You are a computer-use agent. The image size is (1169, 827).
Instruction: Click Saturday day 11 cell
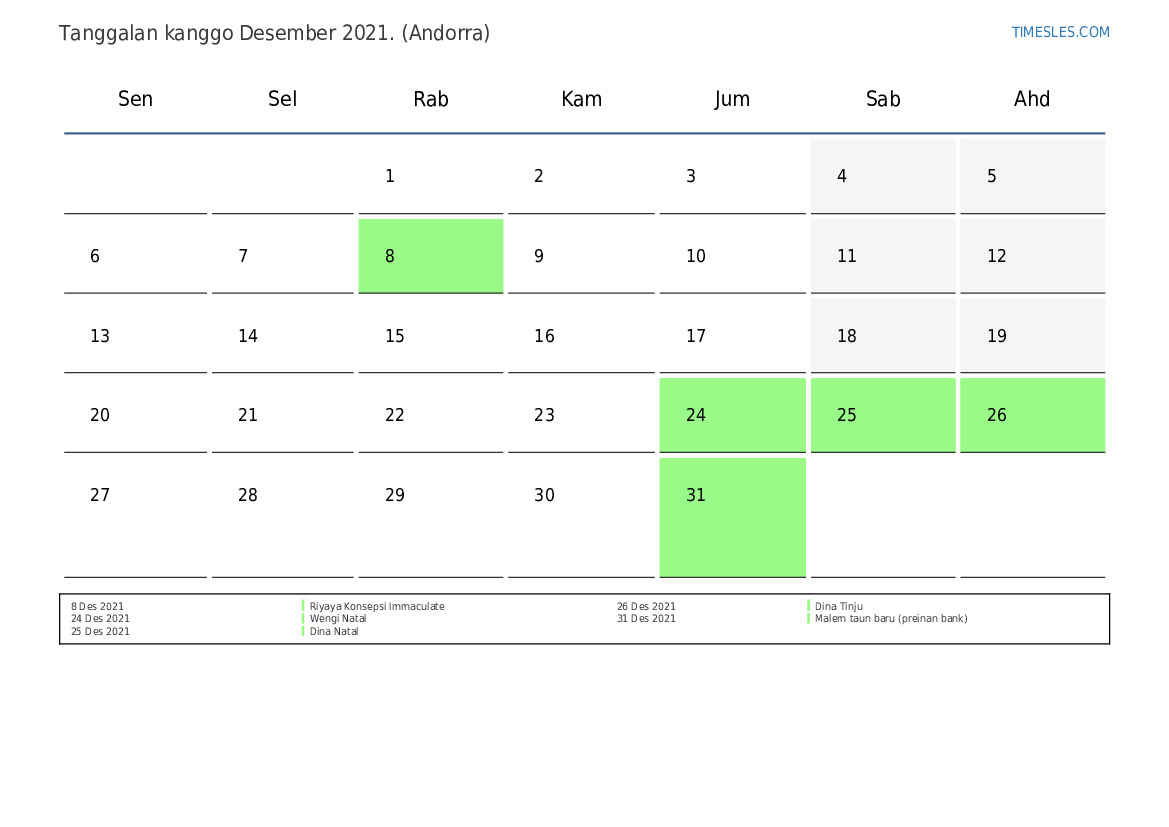[x=883, y=256]
